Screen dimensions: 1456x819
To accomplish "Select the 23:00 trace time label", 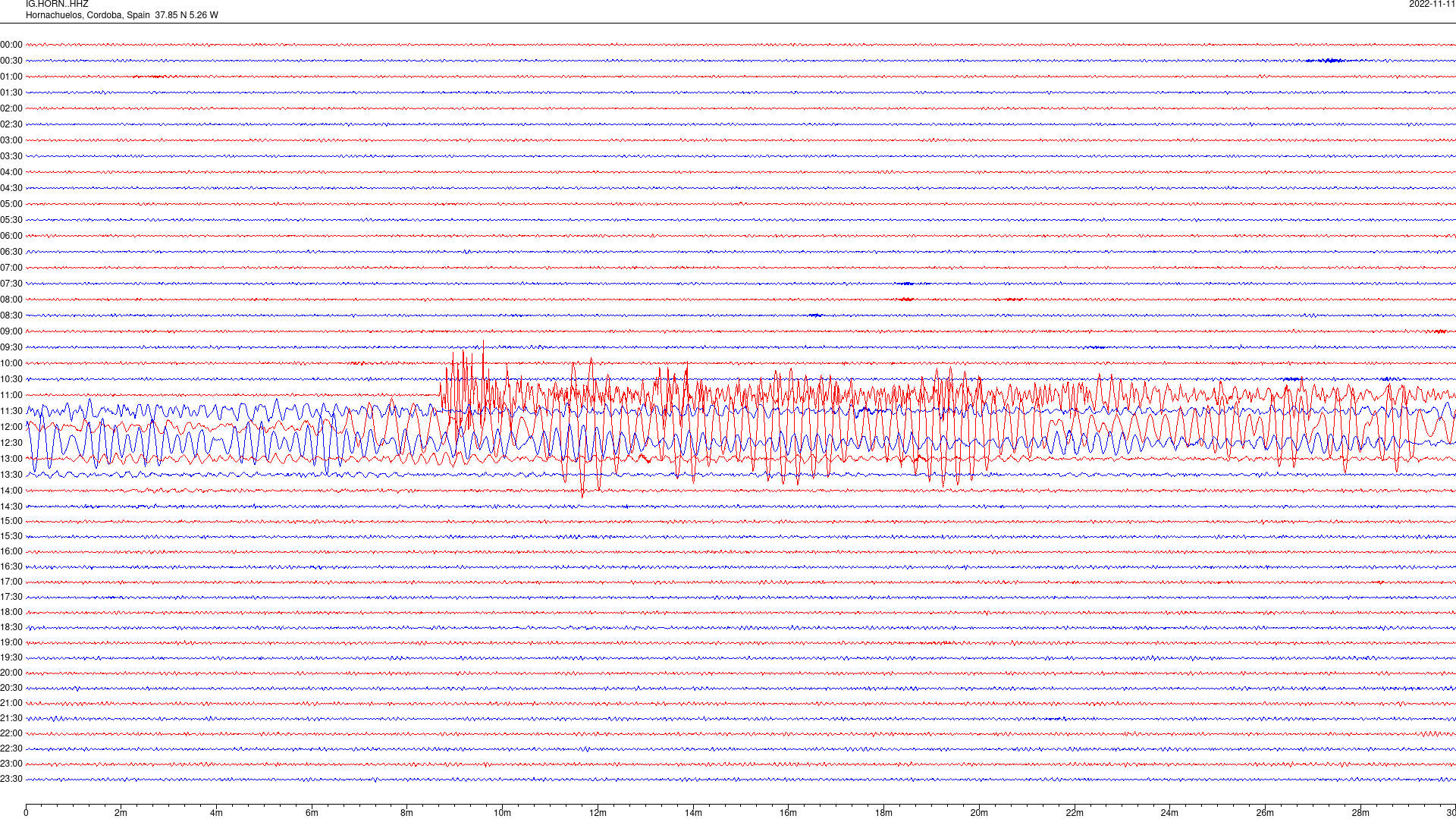I will 11,764.
